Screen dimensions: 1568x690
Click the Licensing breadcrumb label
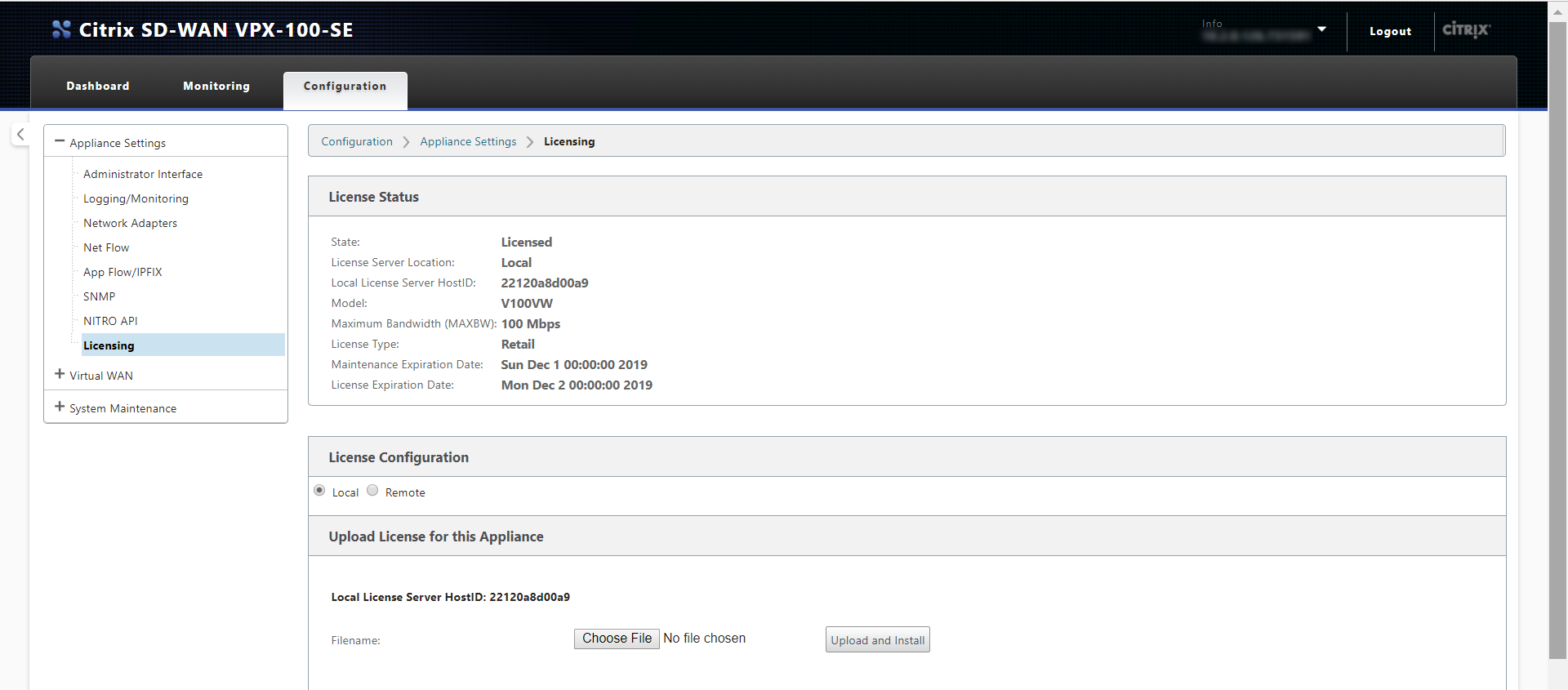pyautogui.click(x=569, y=141)
